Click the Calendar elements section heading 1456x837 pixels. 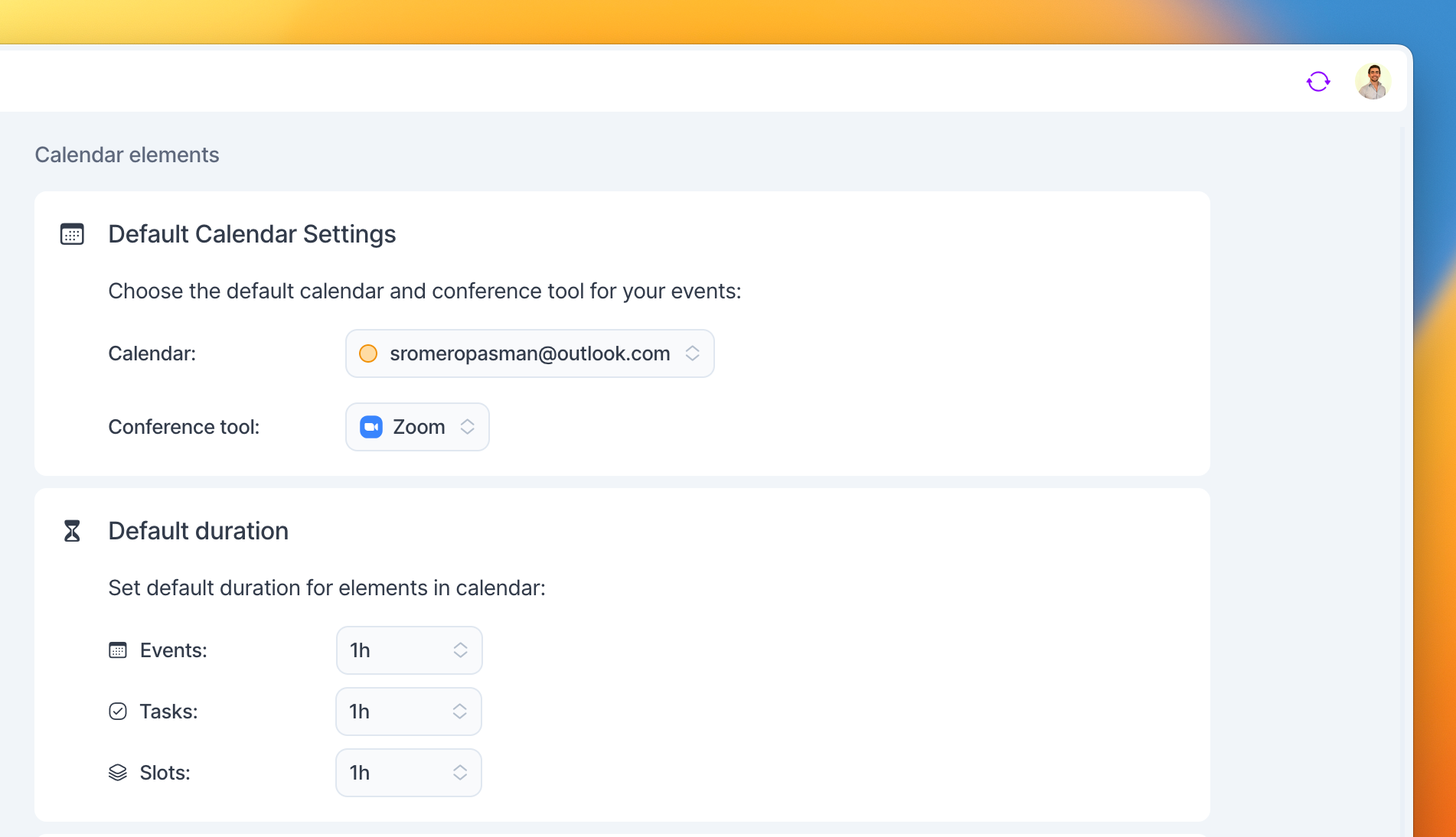pyautogui.click(x=127, y=155)
